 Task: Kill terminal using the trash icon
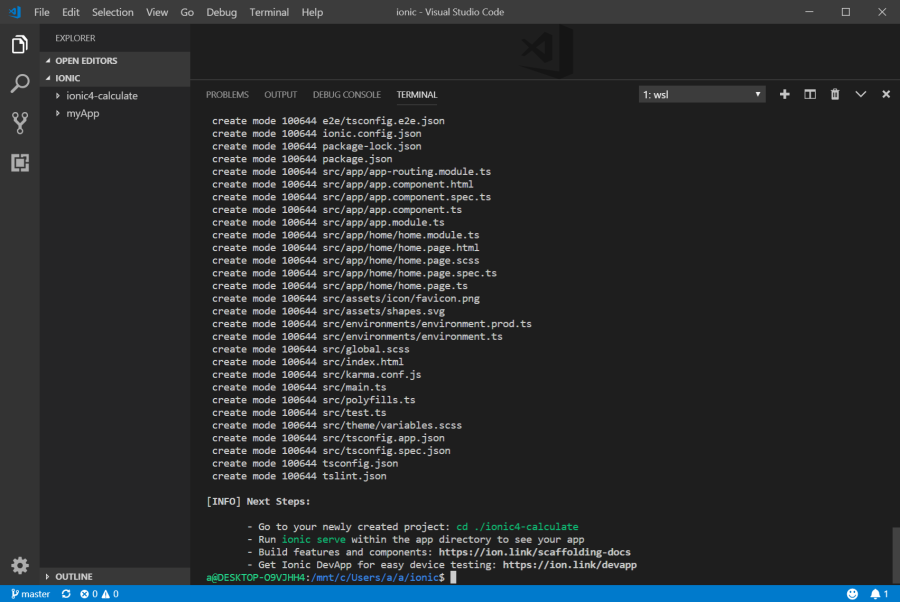(x=835, y=94)
